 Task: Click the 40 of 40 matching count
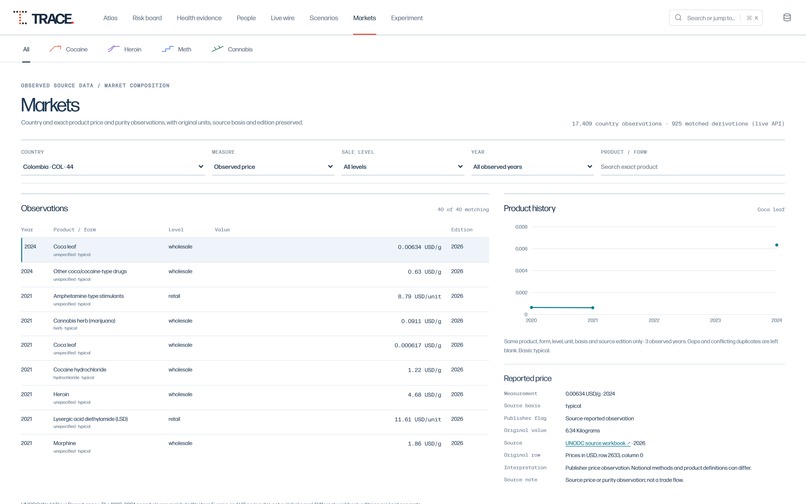[x=463, y=209]
